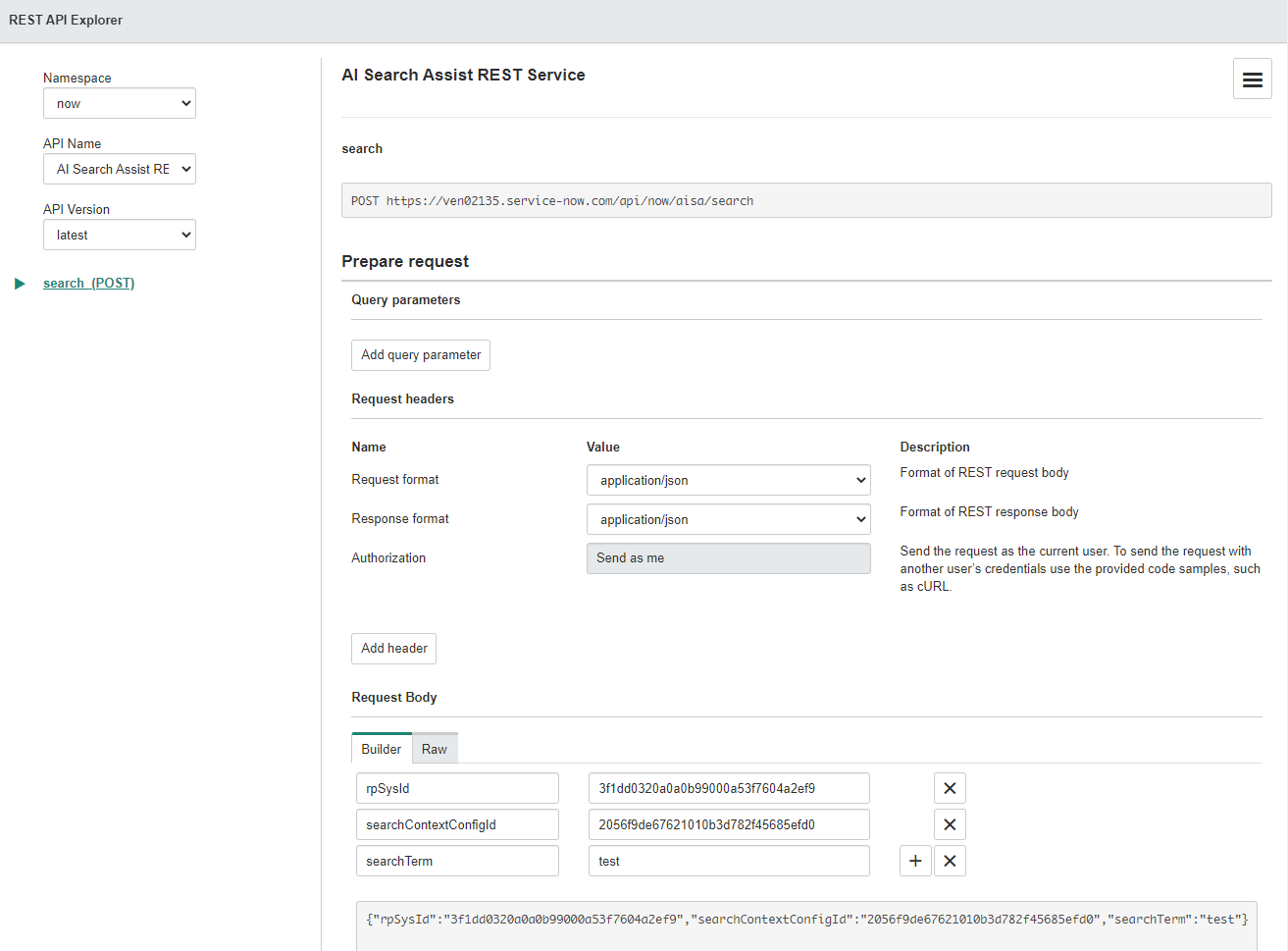Click the Name column header

tap(369, 448)
